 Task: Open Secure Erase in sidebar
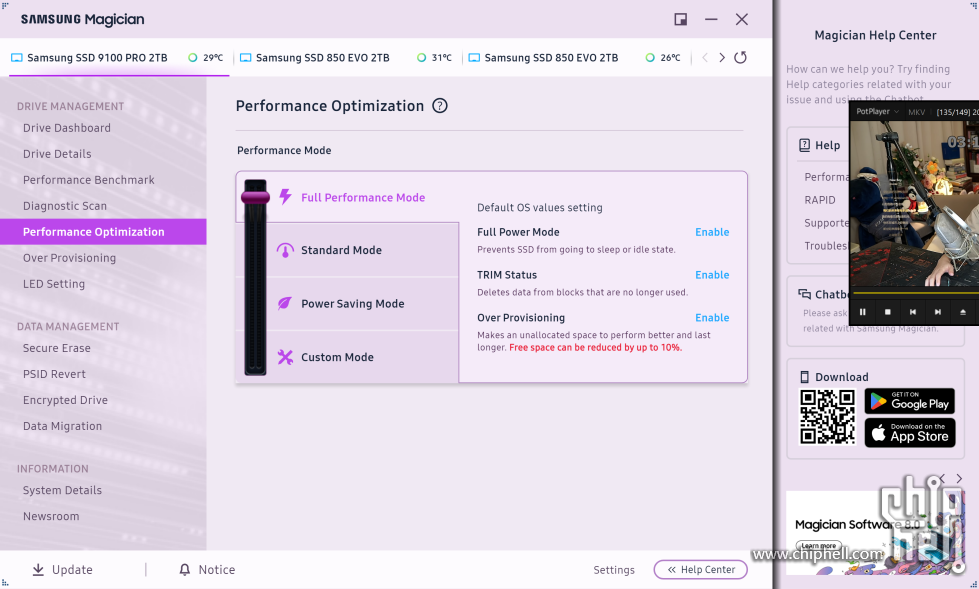pos(57,348)
